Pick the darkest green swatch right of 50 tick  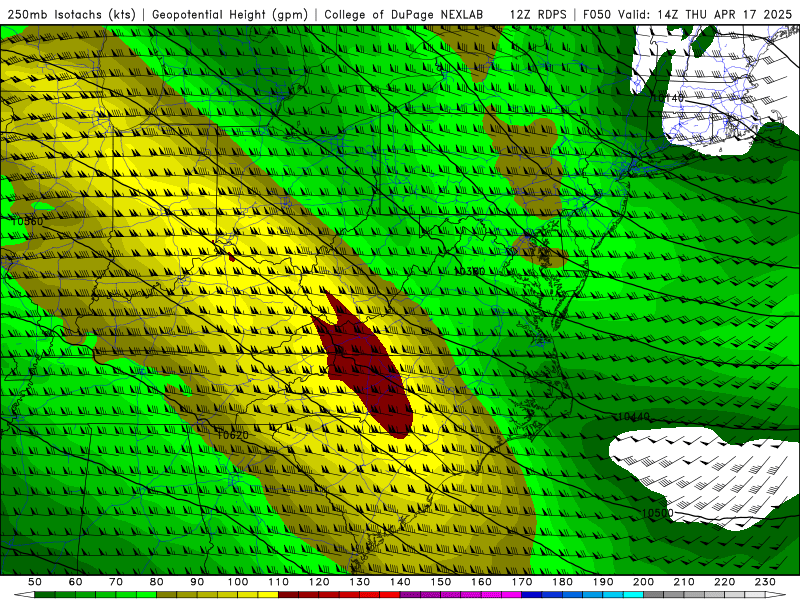45,595
